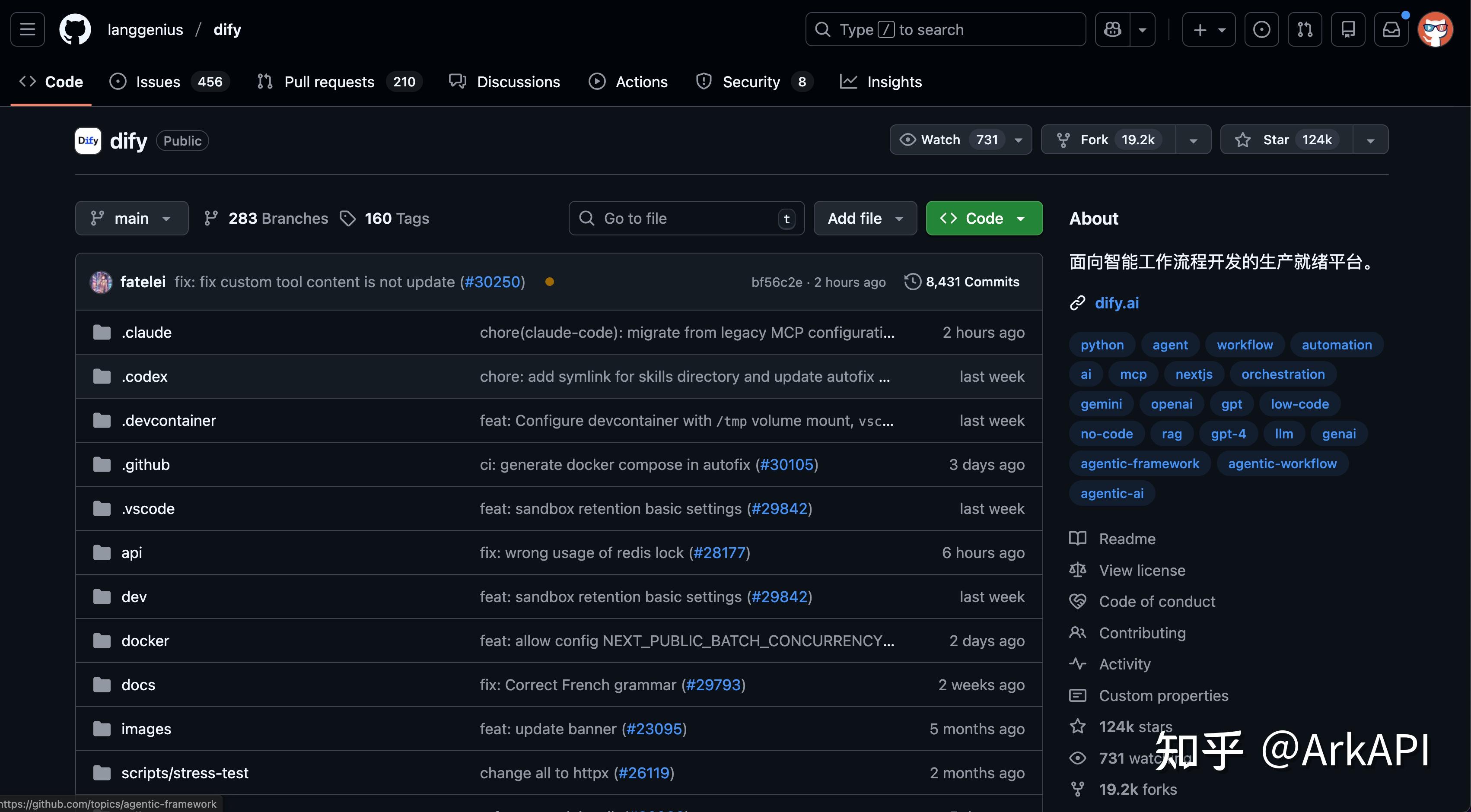
Task: Open the Insights tab
Action: (x=881, y=82)
